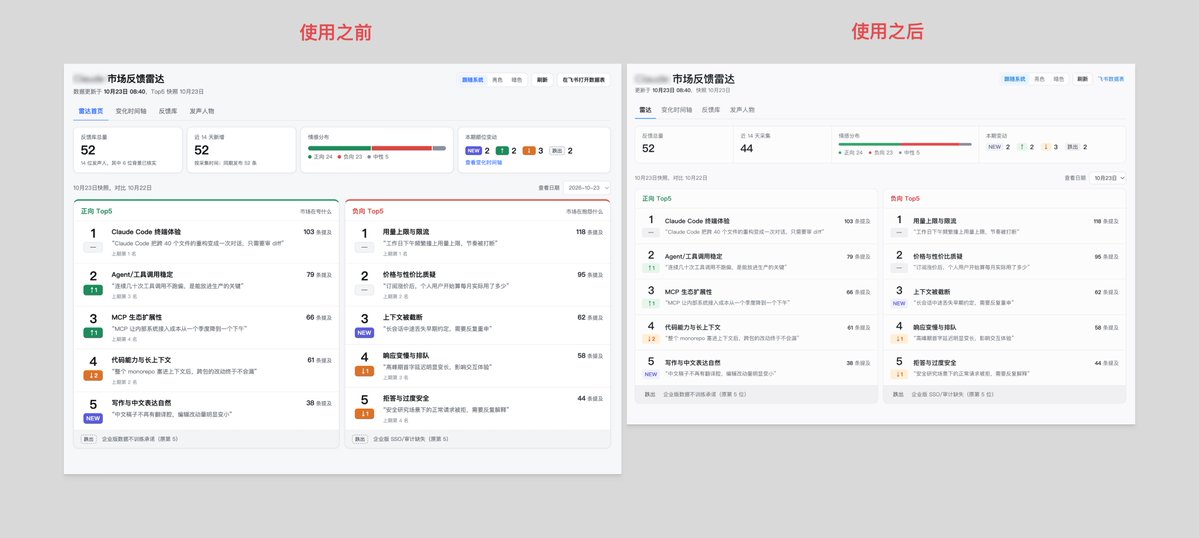Click 近 14 天采集 44 card in 使用之后 panel
Image resolution: width=1199 pixels, height=538 pixels.
click(x=781, y=144)
